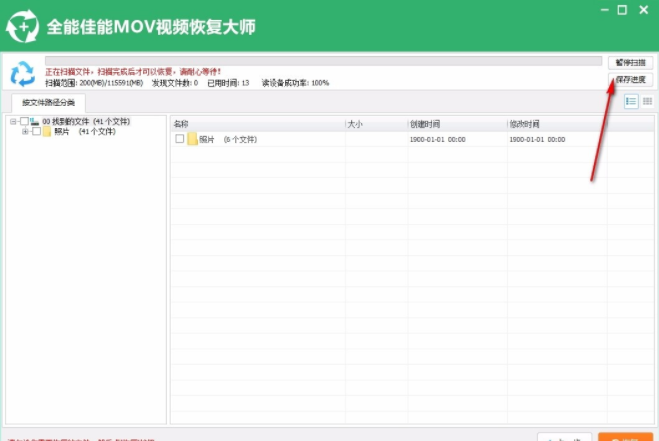Click the 发现文件数: 0 status text
The image size is (659, 441).
175,83
